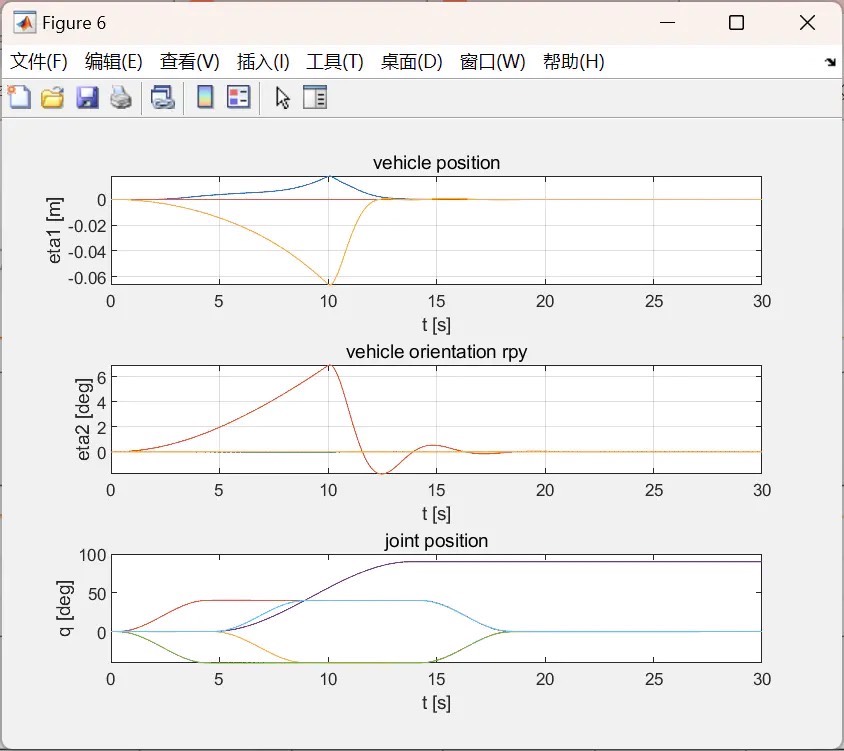Screen dimensions: 844x751
Task: Print the figure using printer icon
Action: [121, 98]
